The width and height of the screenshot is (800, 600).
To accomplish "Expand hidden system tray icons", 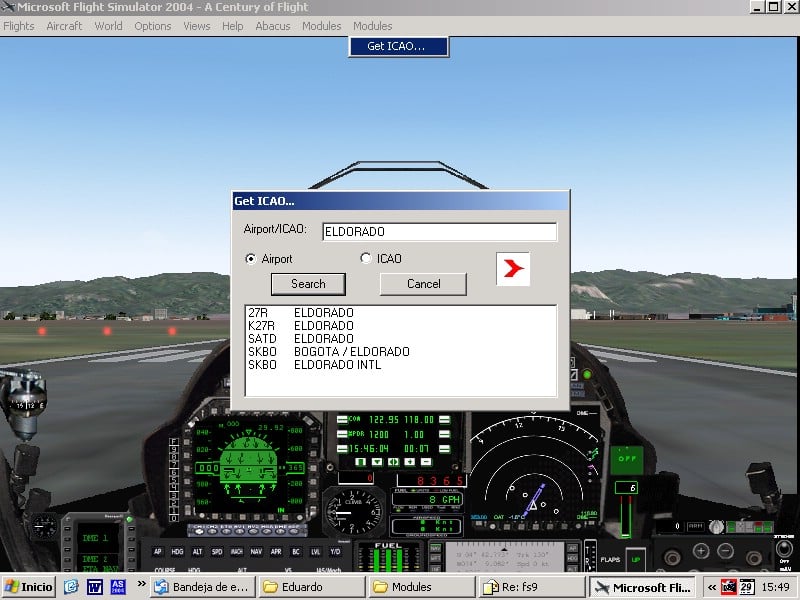I will click(711, 587).
